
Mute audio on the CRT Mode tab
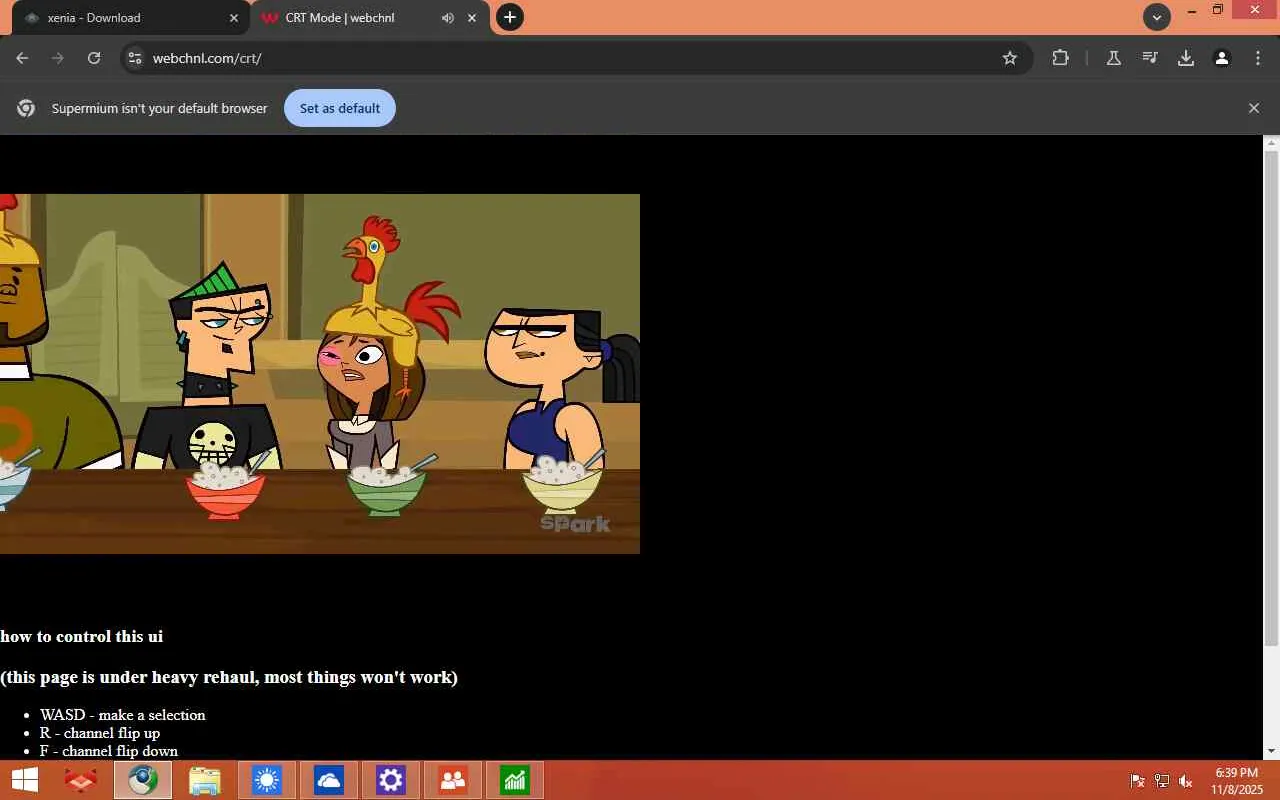pos(447,18)
